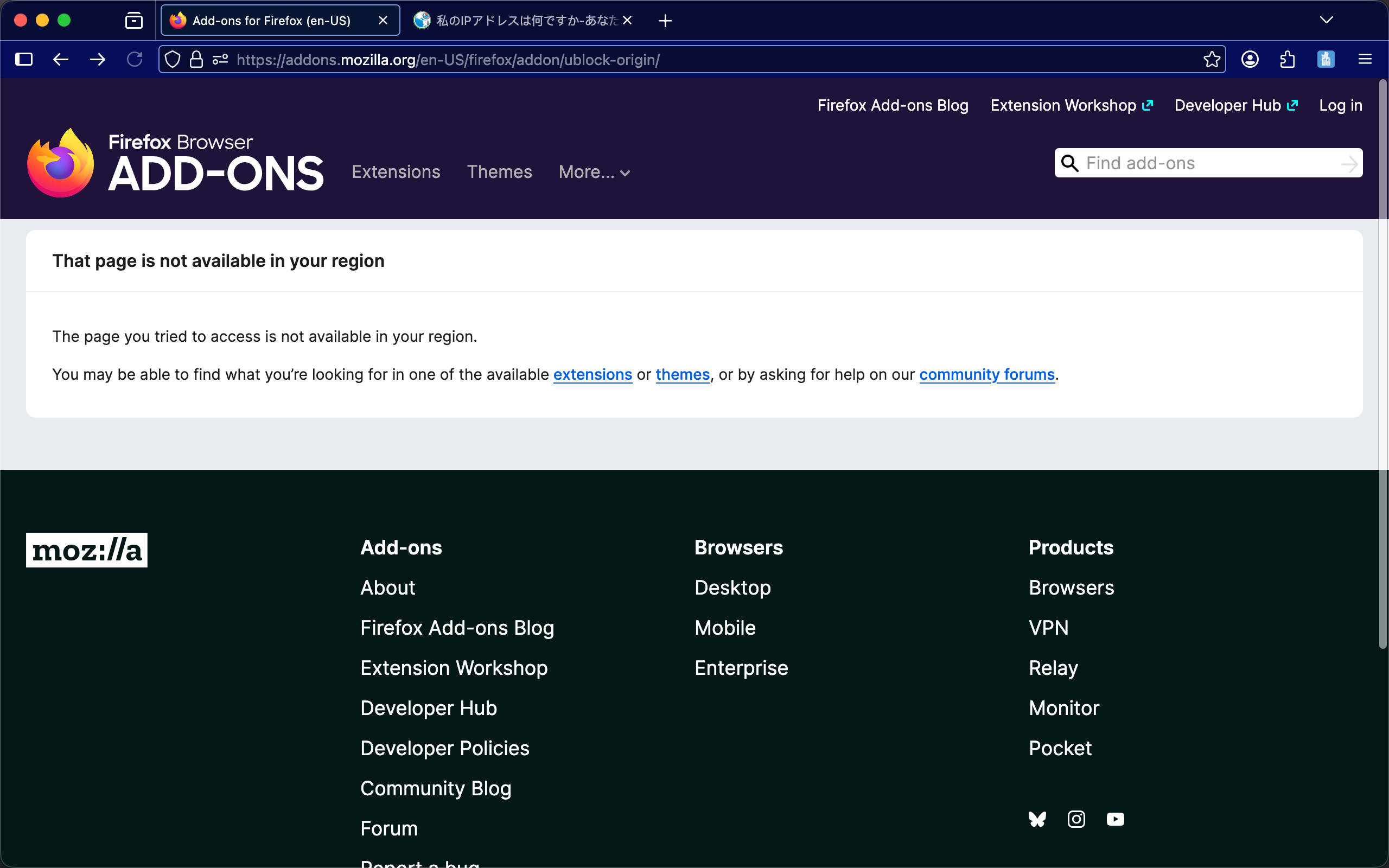Open the footer VPN link
This screenshot has height=868, width=1389.
pos(1048,628)
